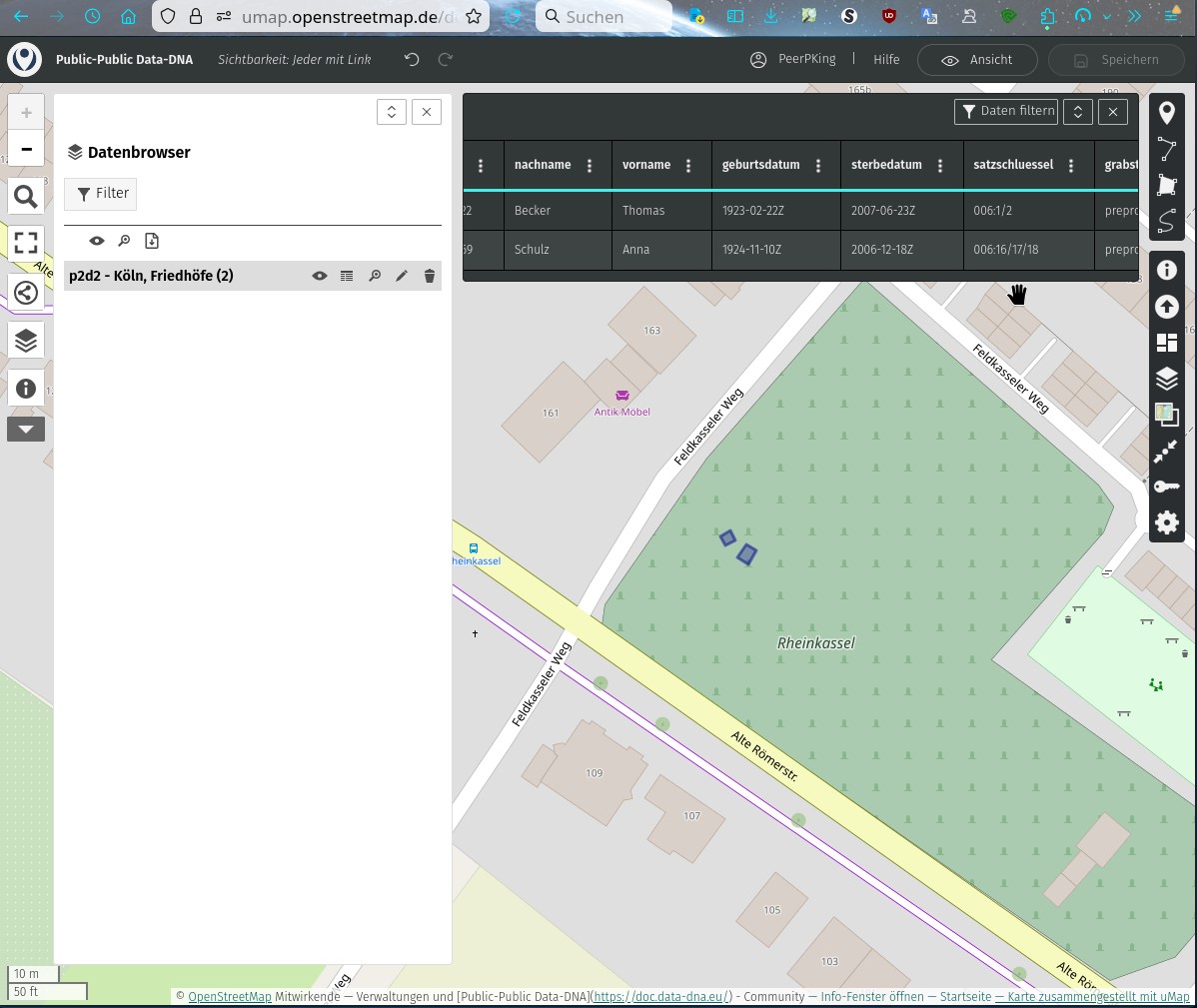Open the Hilfe menu

coord(886,59)
